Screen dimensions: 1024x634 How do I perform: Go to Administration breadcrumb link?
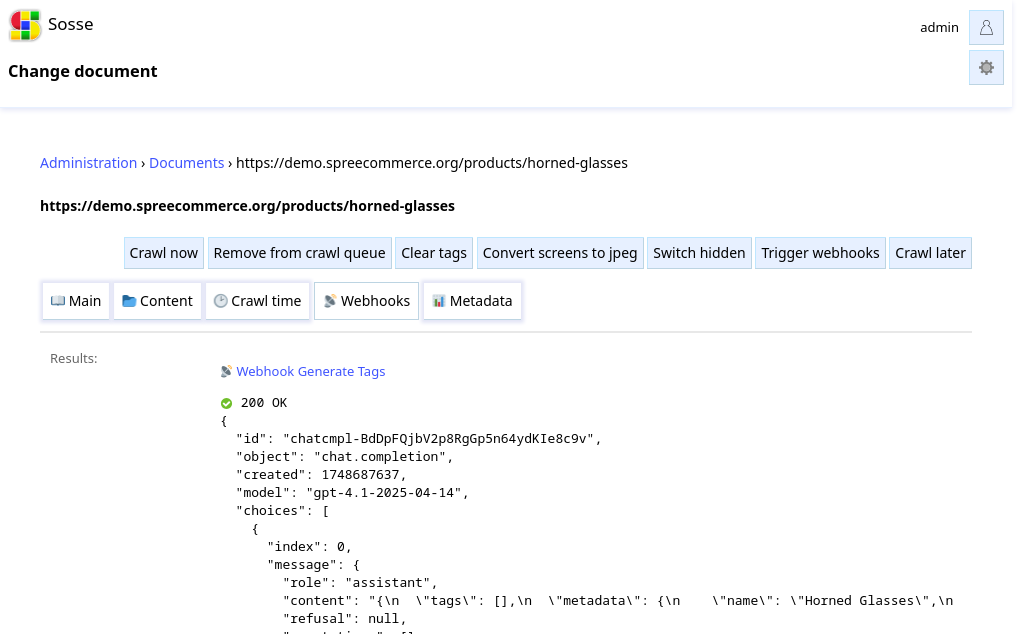pyautogui.click(x=88, y=163)
